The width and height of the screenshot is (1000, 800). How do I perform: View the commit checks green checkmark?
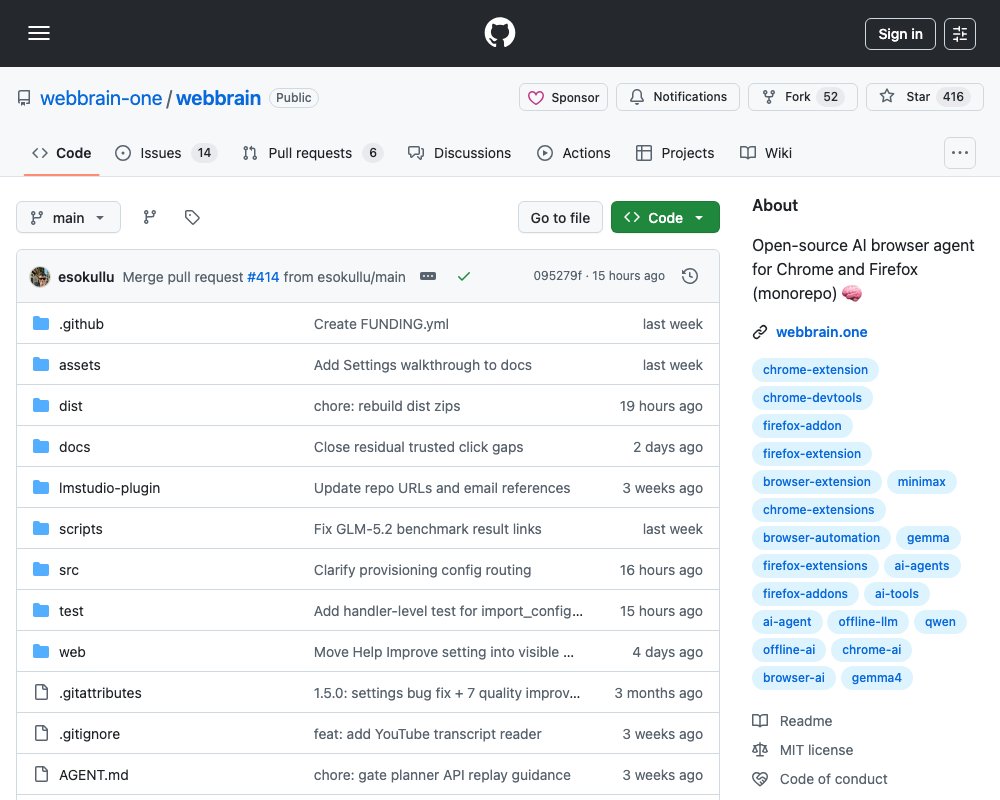click(464, 276)
